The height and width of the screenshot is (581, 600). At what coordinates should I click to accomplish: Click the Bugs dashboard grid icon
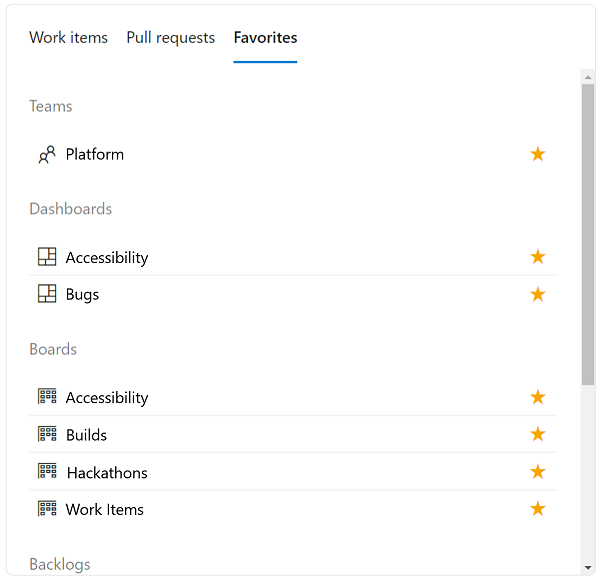pos(47,294)
